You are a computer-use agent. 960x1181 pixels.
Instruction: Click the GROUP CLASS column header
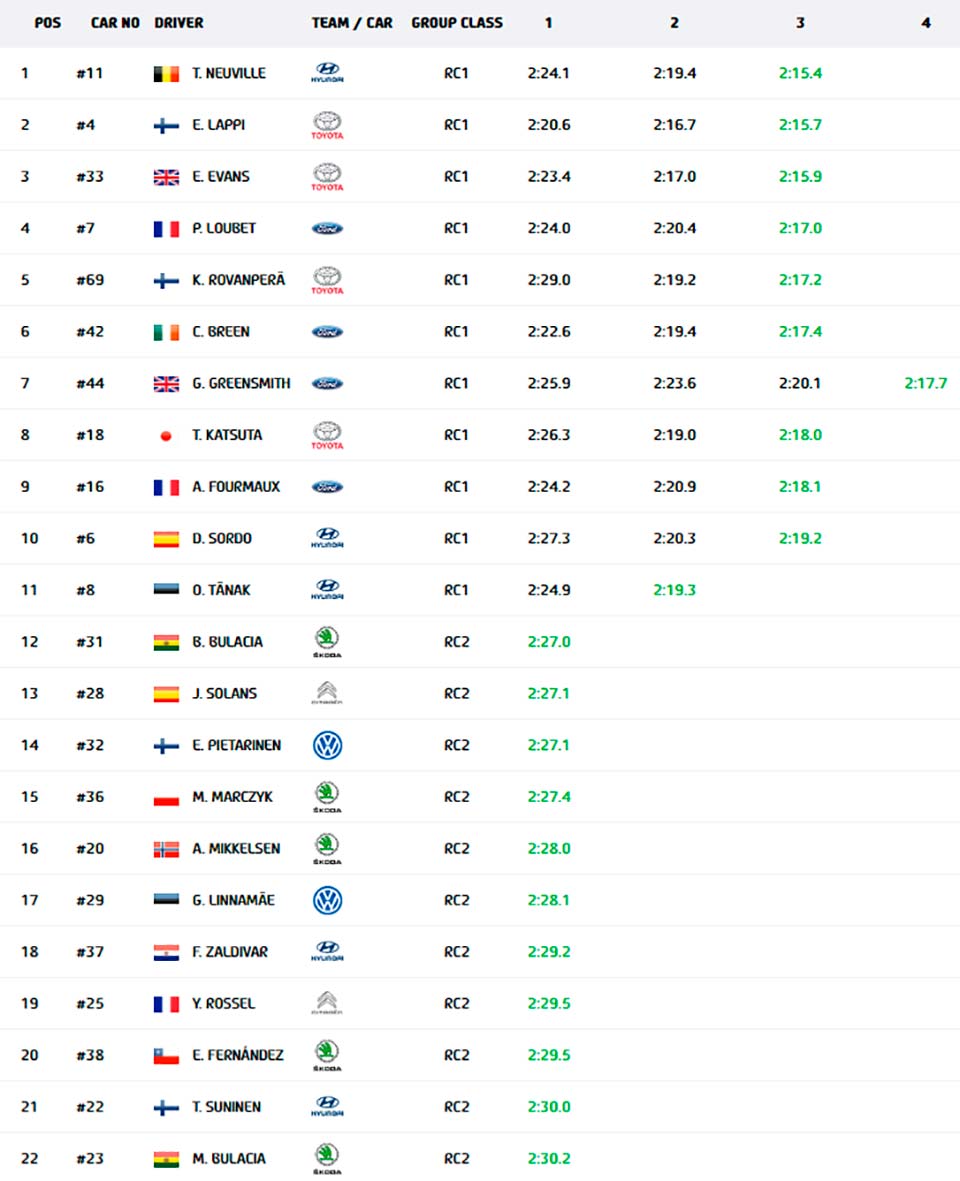tap(457, 22)
